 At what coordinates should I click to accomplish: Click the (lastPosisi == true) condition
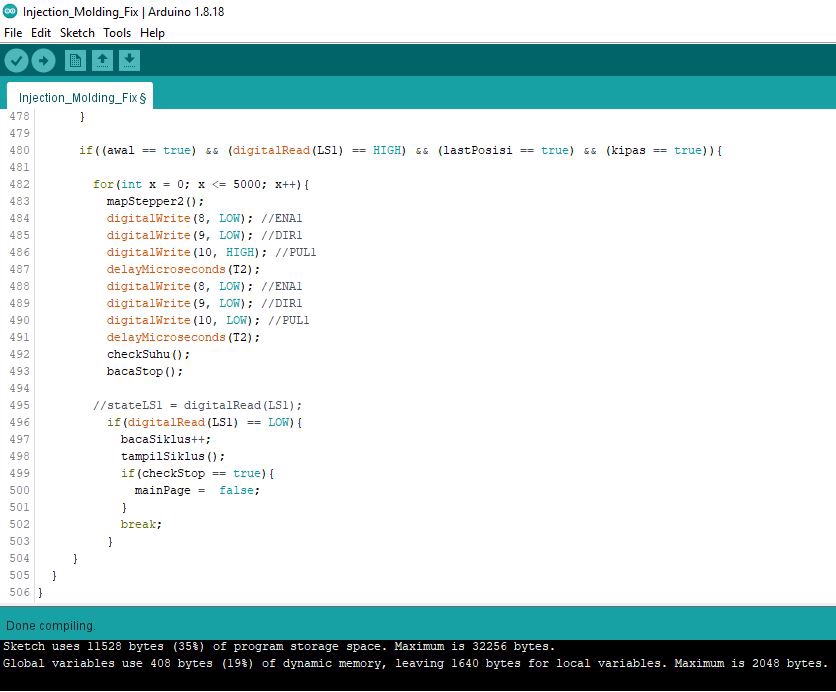click(506, 150)
